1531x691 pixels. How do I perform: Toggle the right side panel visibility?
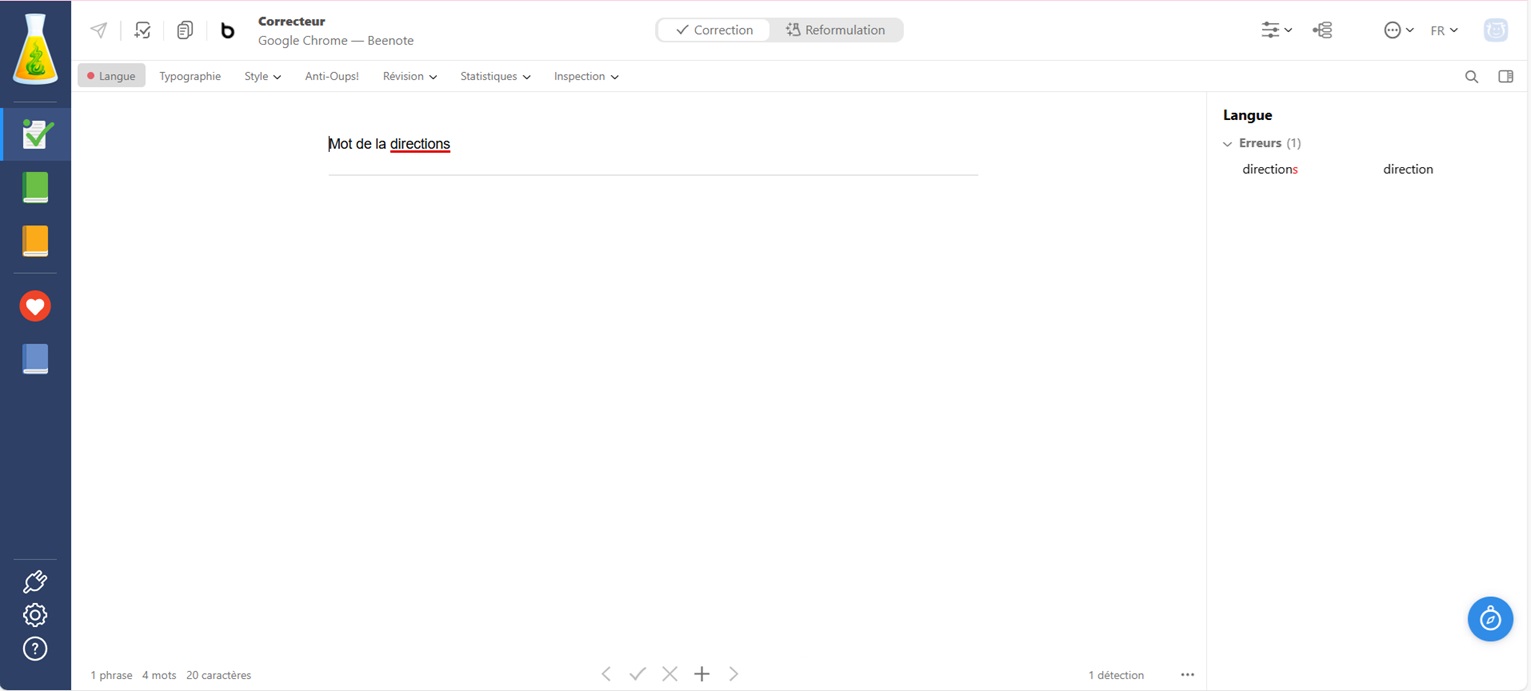[x=1505, y=76]
